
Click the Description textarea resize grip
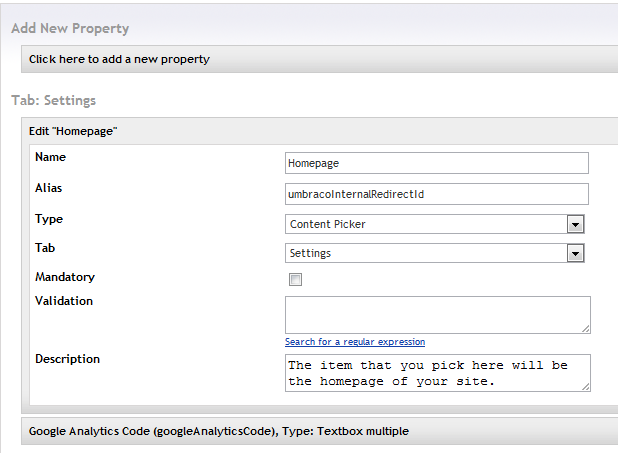tap(586, 387)
